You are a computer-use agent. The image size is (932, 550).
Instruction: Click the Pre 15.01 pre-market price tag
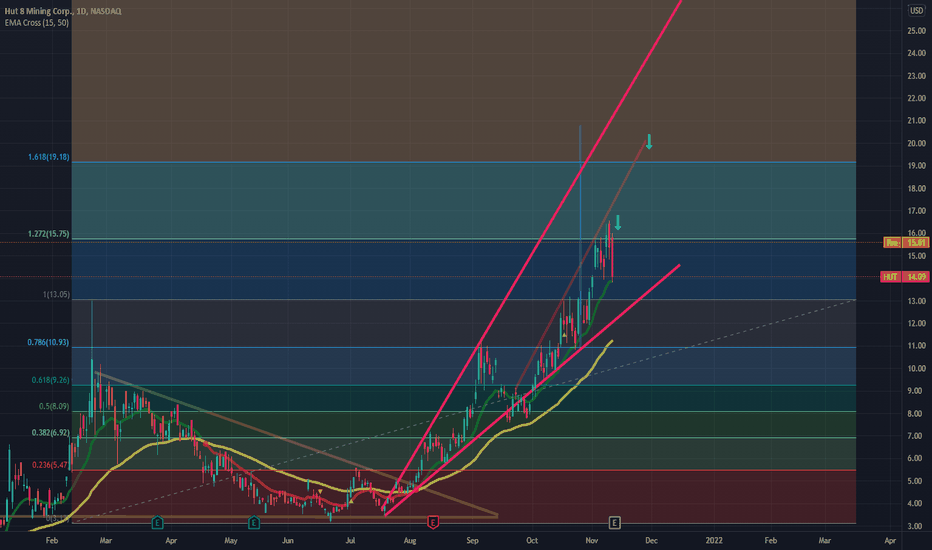(906, 243)
